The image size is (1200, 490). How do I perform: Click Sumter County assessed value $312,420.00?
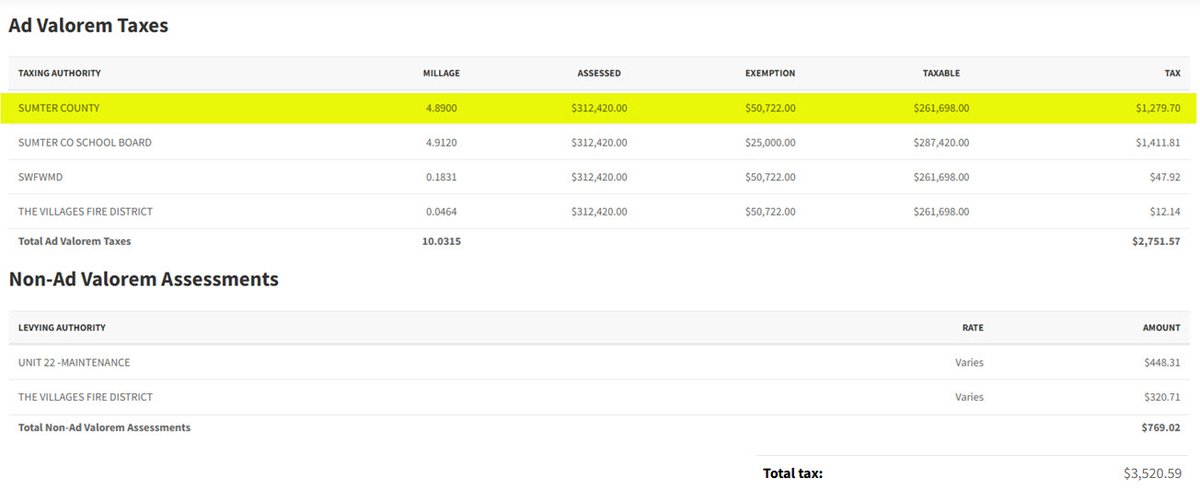tap(599, 108)
